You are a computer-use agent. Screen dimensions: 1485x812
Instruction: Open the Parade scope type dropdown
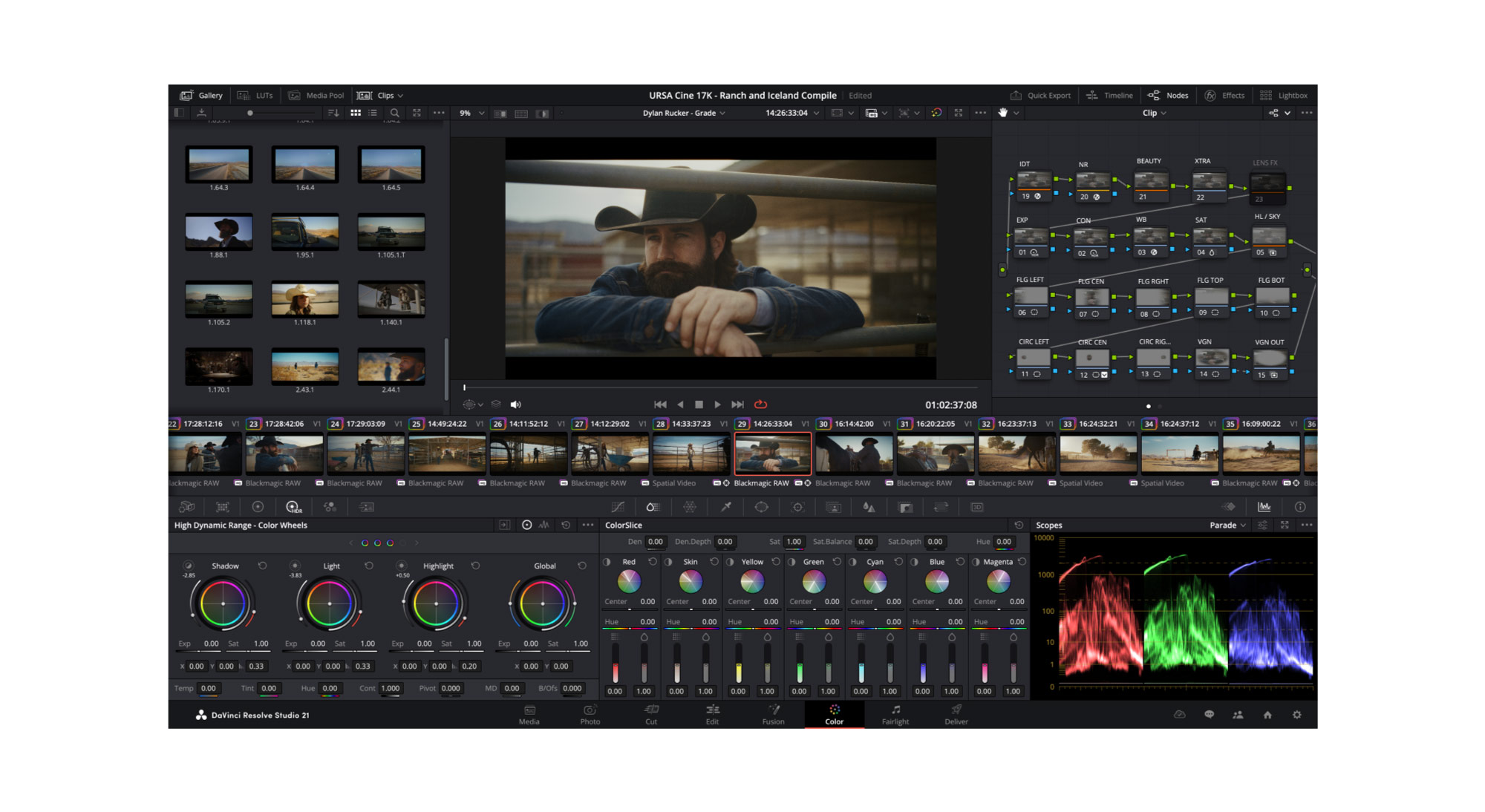(1225, 525)
